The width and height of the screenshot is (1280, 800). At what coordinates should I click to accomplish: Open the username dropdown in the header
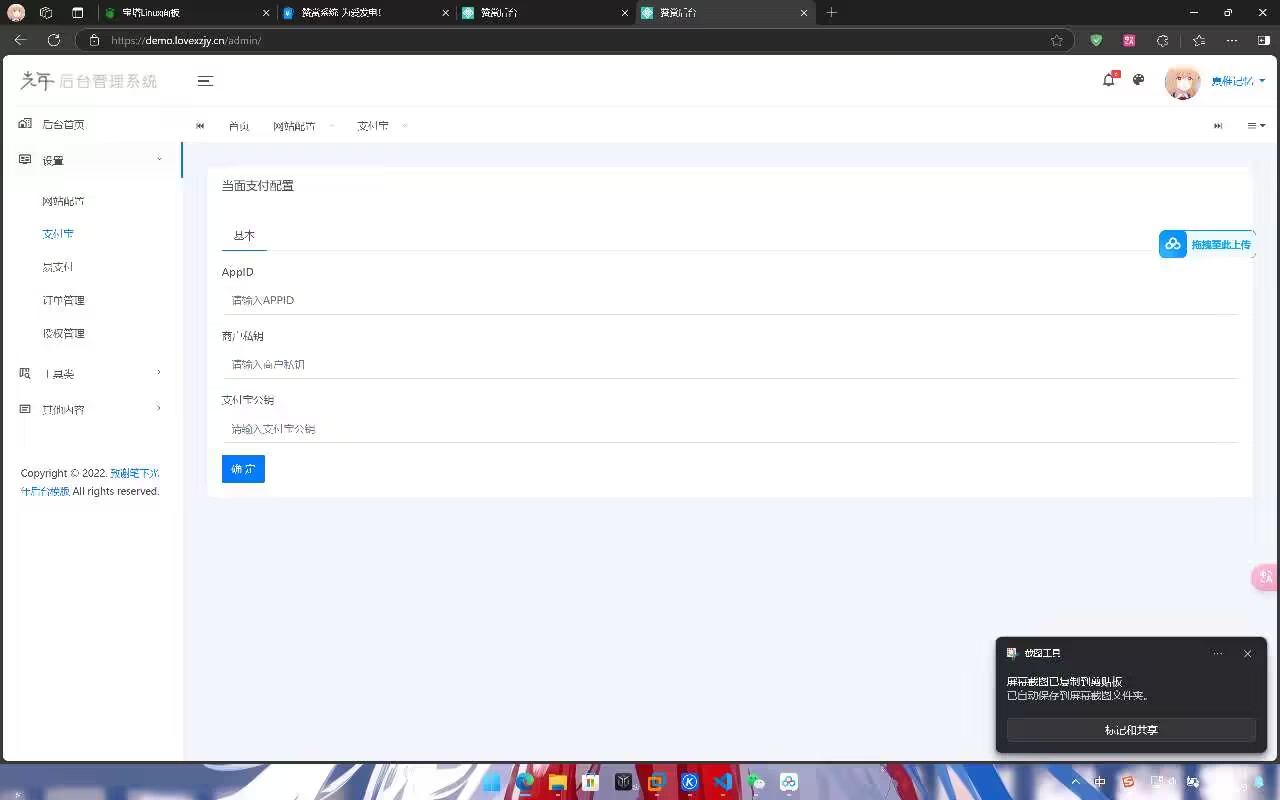tap(1238, 81)
